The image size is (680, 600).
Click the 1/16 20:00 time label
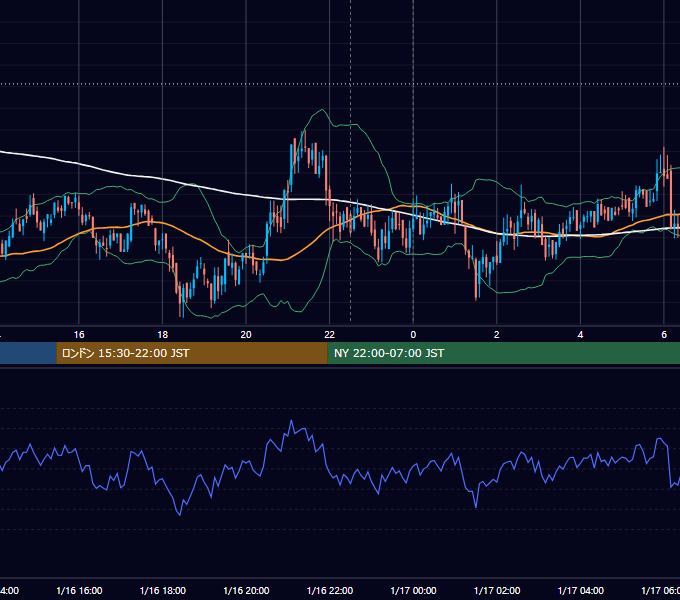tap(246, 590)
